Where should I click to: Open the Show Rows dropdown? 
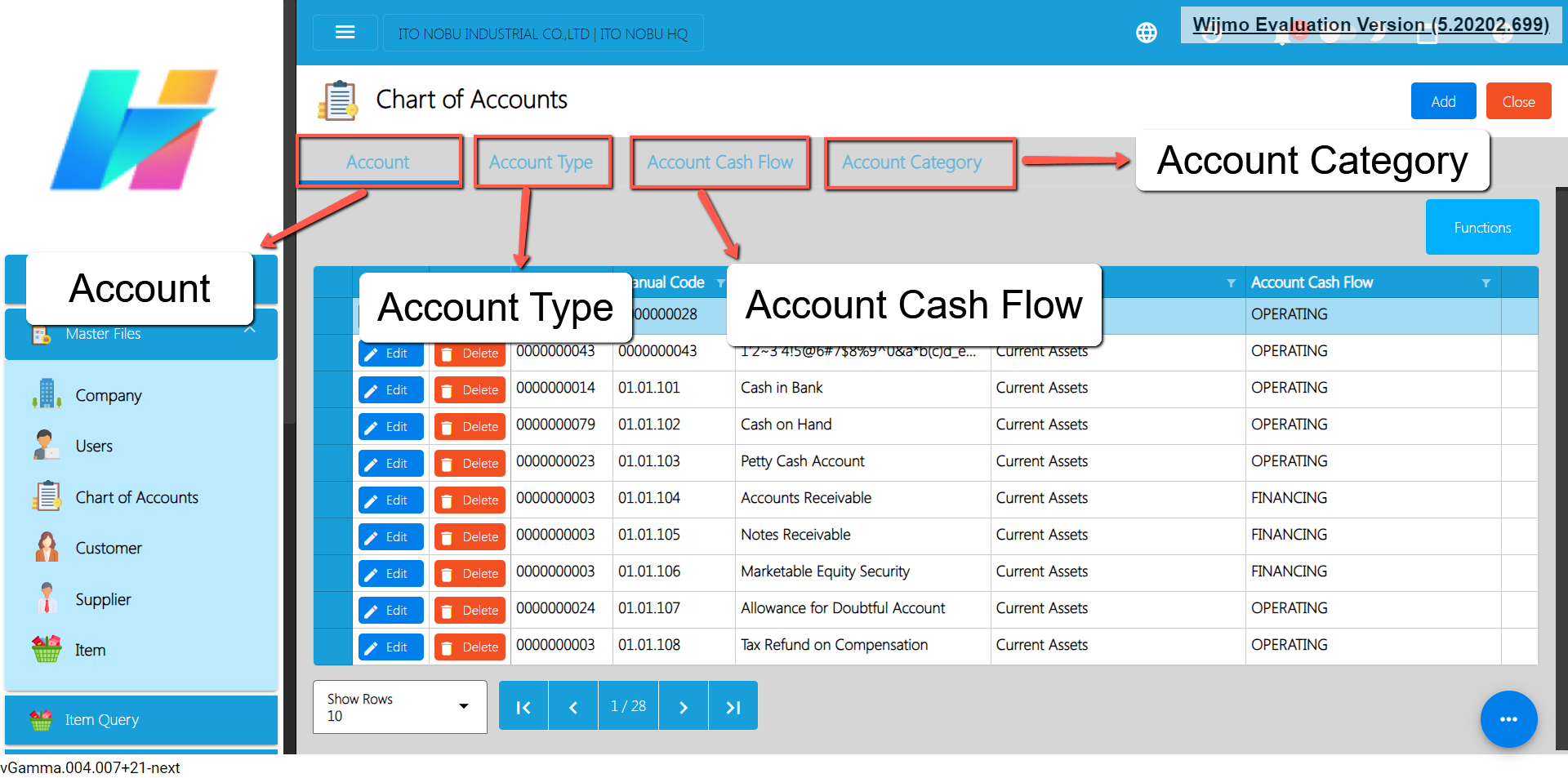(x=399, y=707)
